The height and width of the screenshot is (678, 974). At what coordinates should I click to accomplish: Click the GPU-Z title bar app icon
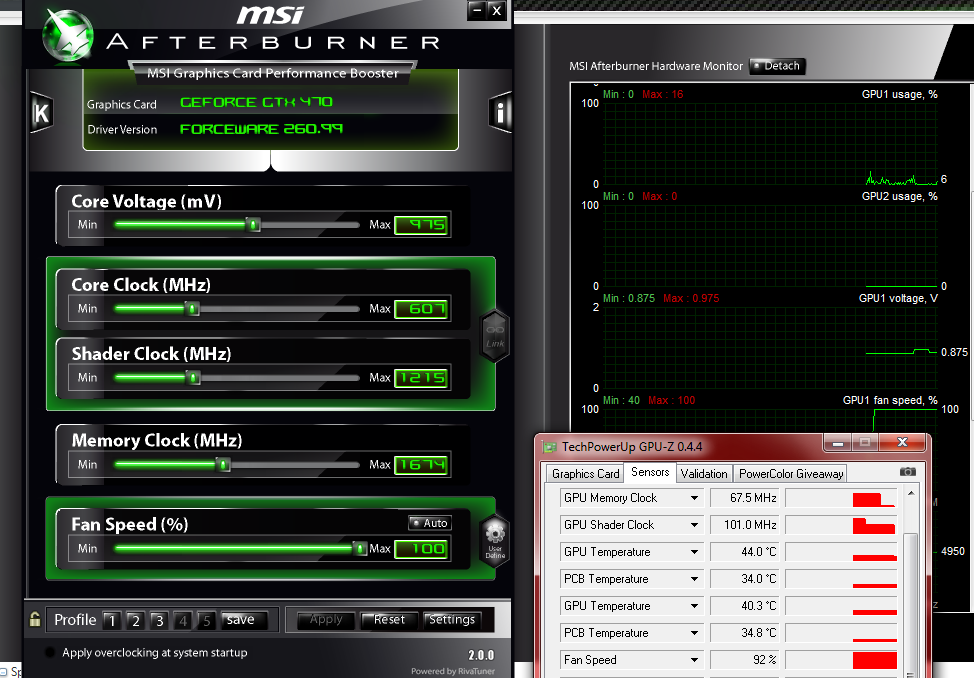tap(550, 447)
